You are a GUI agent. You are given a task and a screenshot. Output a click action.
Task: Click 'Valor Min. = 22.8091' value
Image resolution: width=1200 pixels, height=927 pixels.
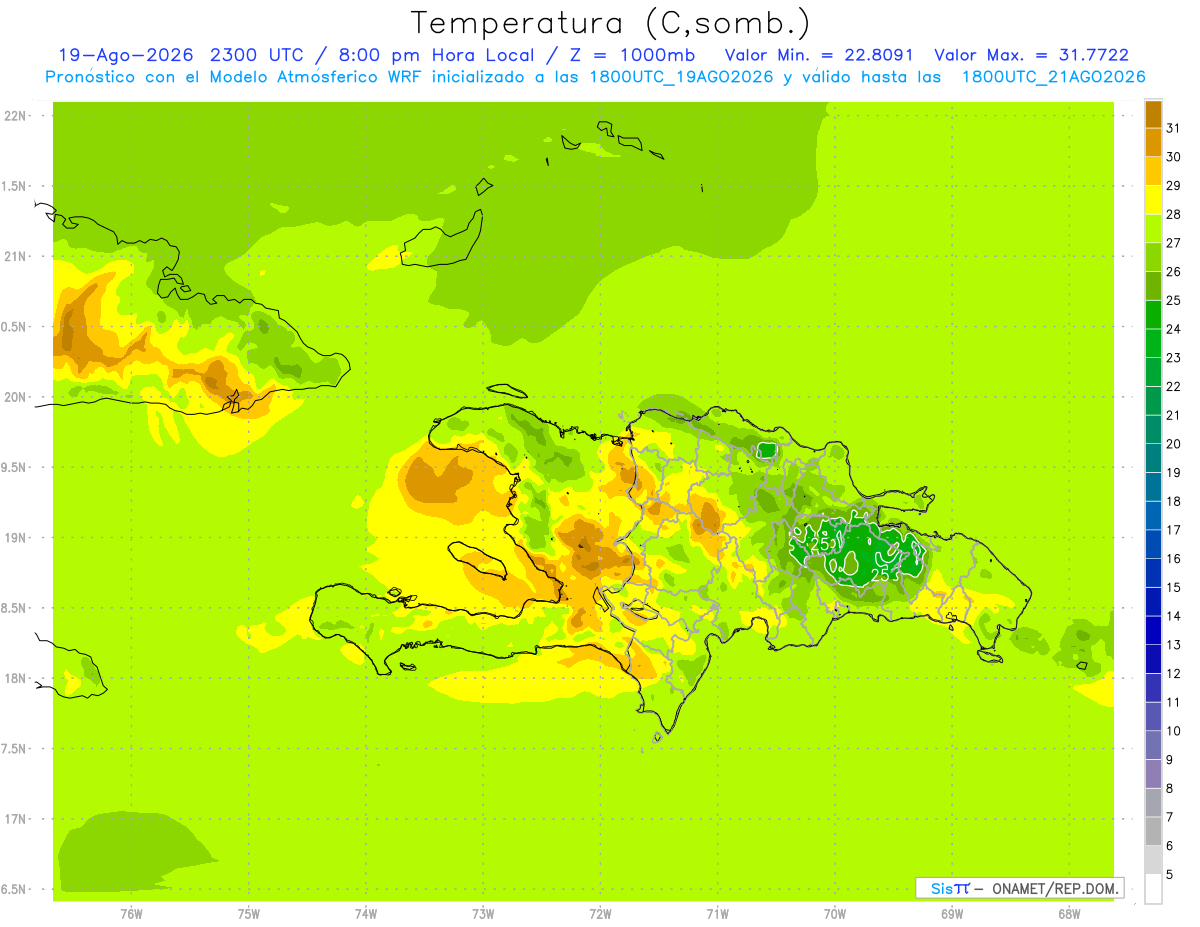tap(818, 55)
